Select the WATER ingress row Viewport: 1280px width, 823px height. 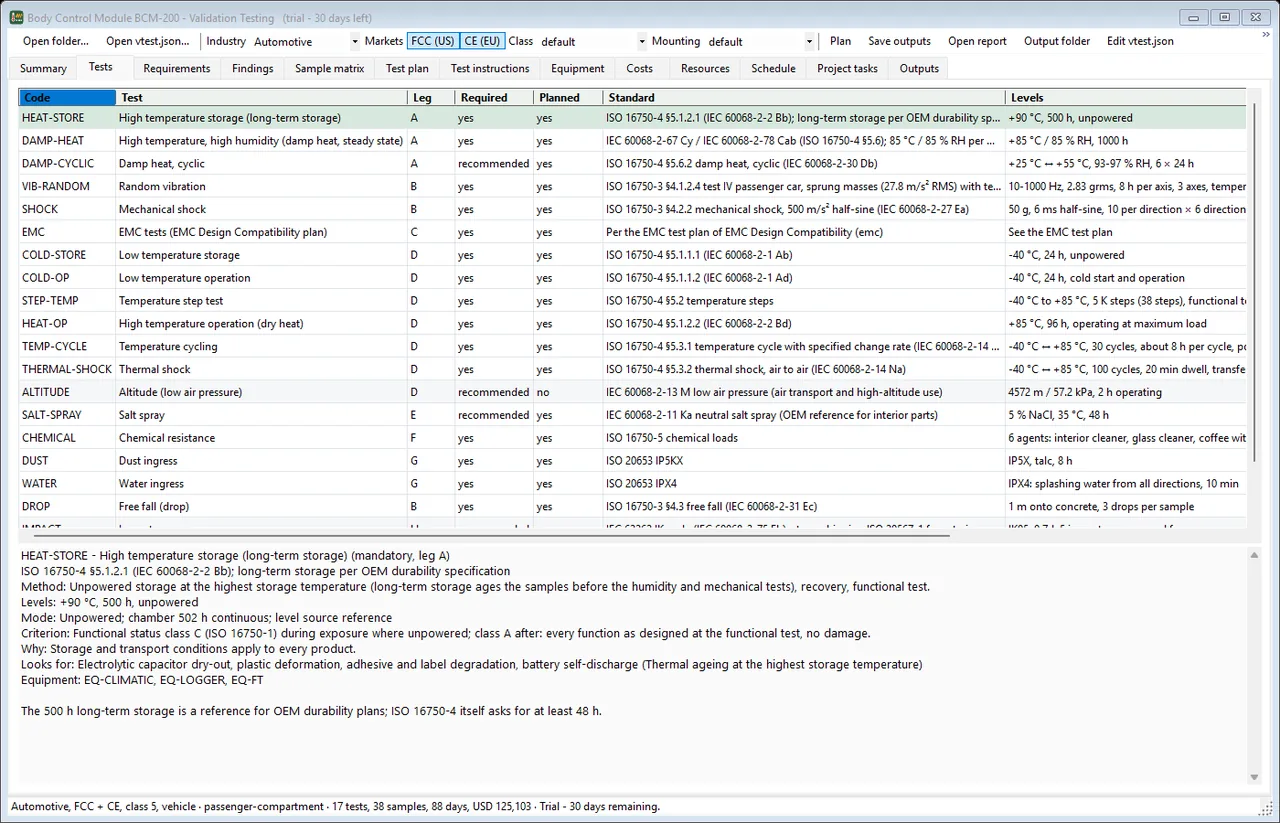[633, 484]
